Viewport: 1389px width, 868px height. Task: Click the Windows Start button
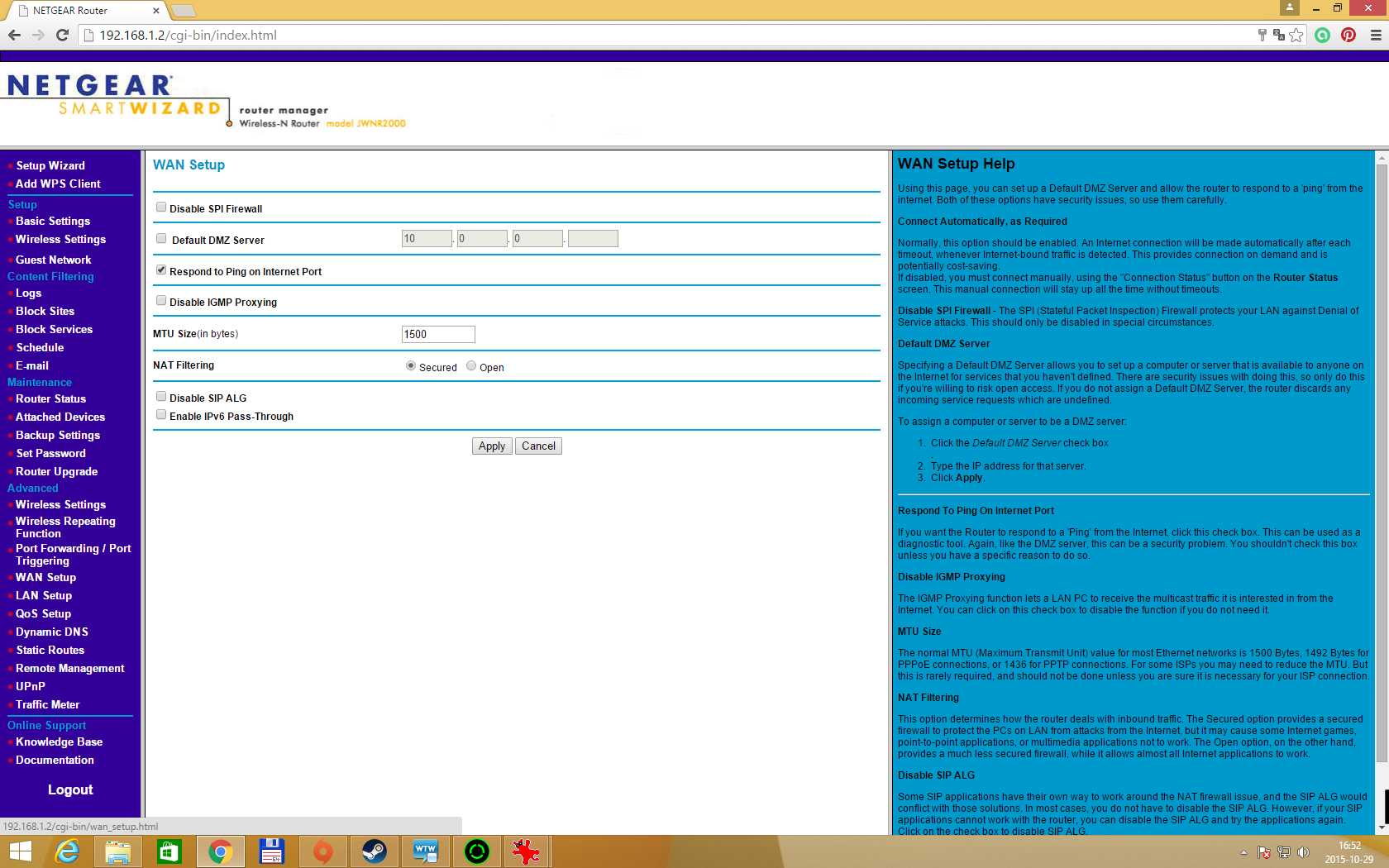[20, 851]
